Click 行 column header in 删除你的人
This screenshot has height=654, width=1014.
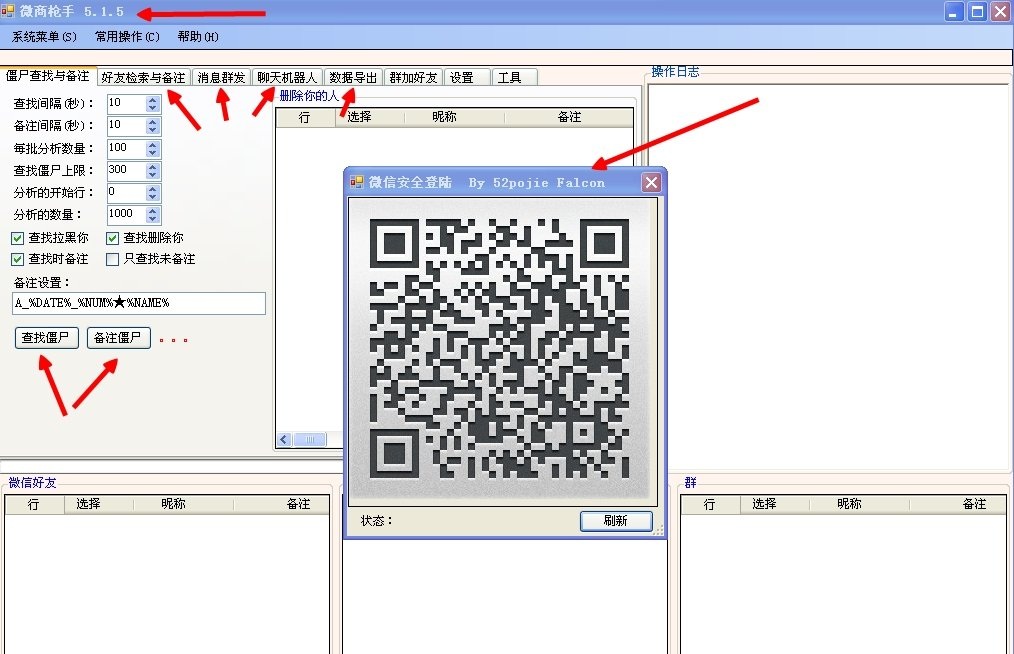pos(306,117)
